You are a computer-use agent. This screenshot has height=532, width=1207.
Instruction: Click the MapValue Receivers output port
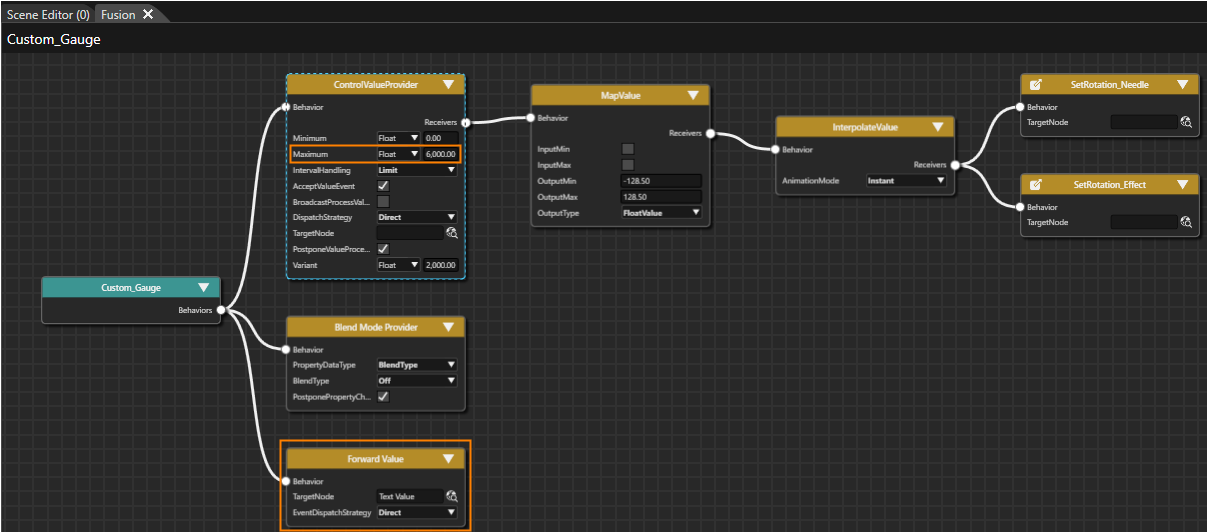710,133
